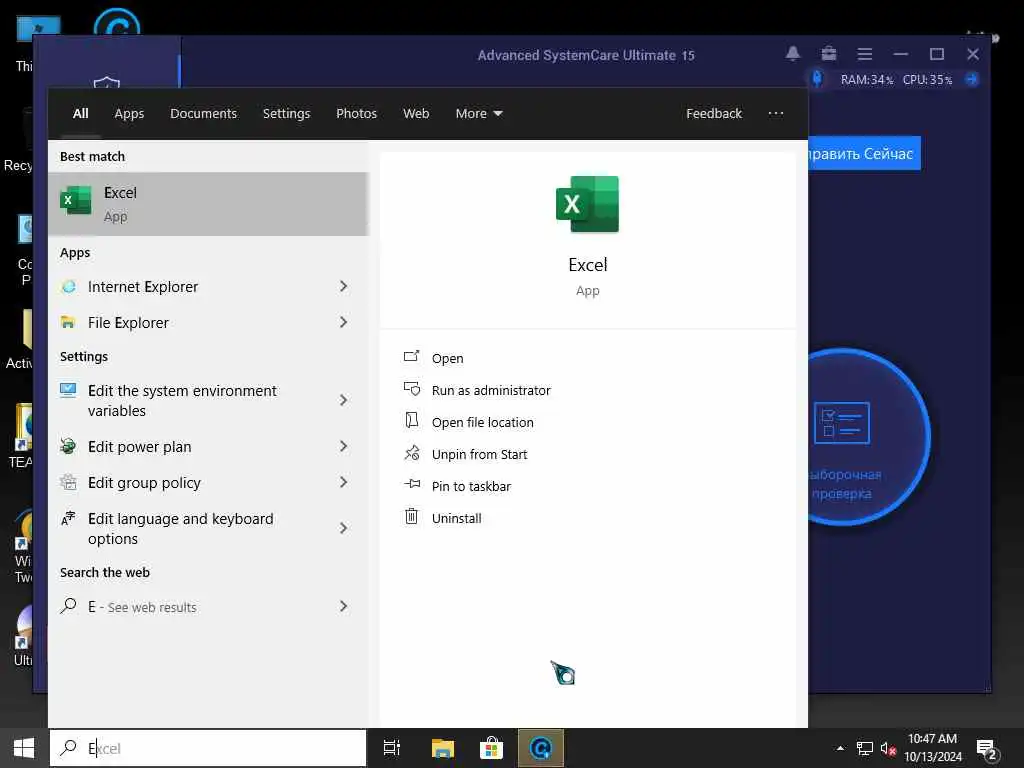This screenshot has height=768, width=1024.
Task: Open the toolbox briefcase icon in Advanced SystemCare
Action: point(829,54)
